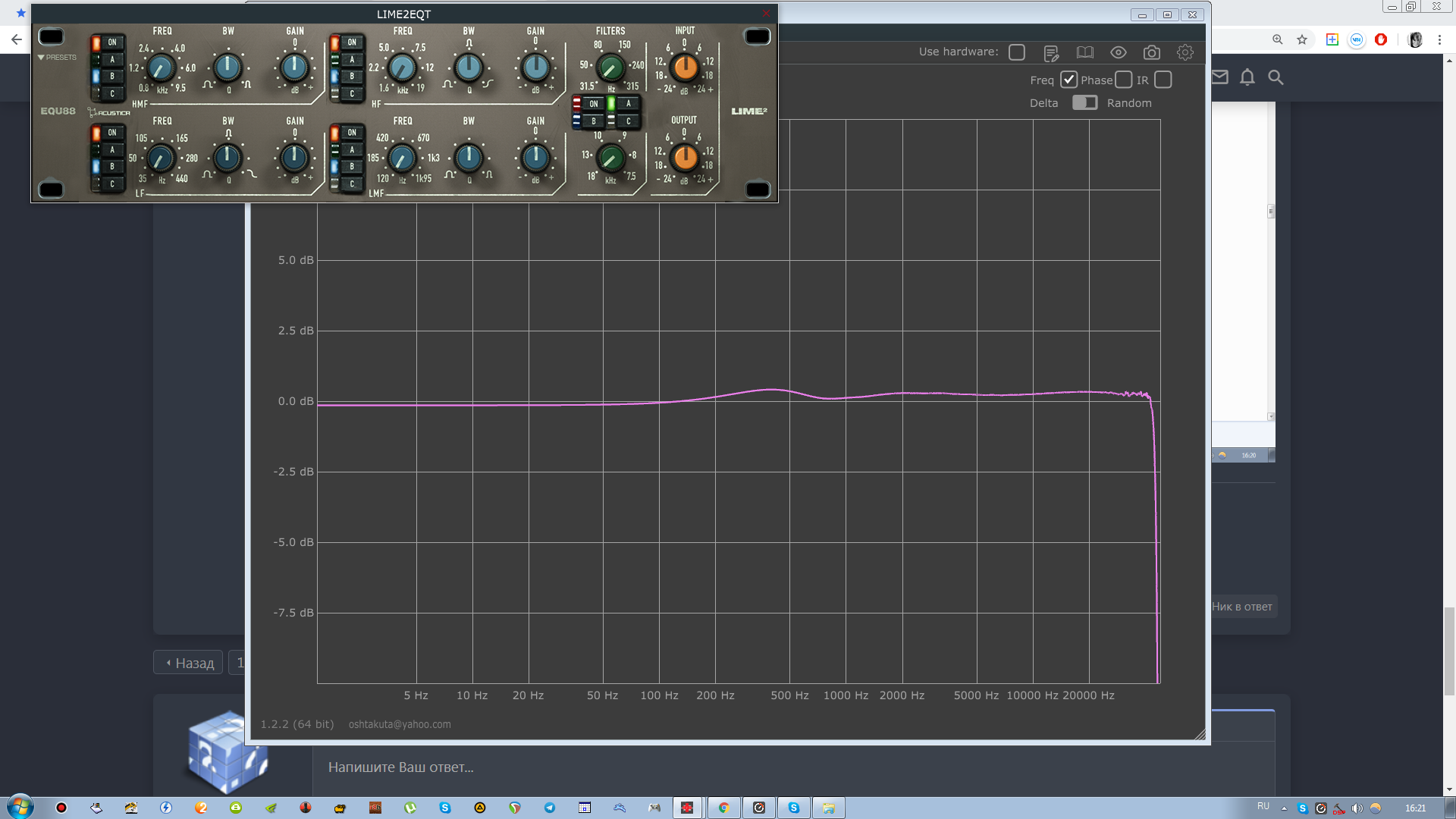Screen dimensions: 1456x819
Task: Click the HMF FREQ knob
Action: coord(161,68)
